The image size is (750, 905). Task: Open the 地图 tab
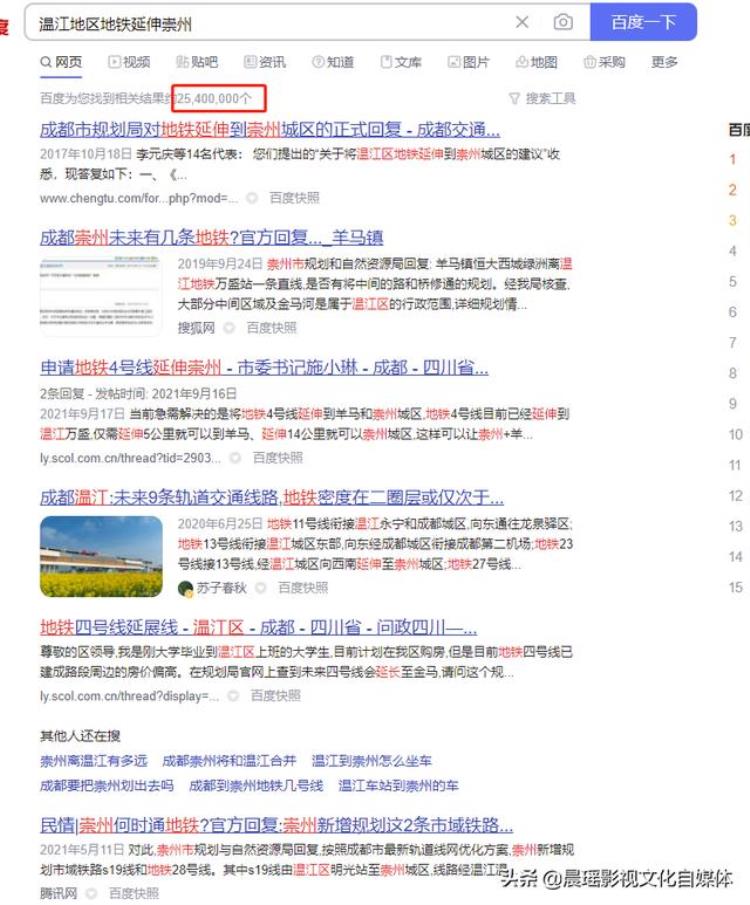coord(537,62)
